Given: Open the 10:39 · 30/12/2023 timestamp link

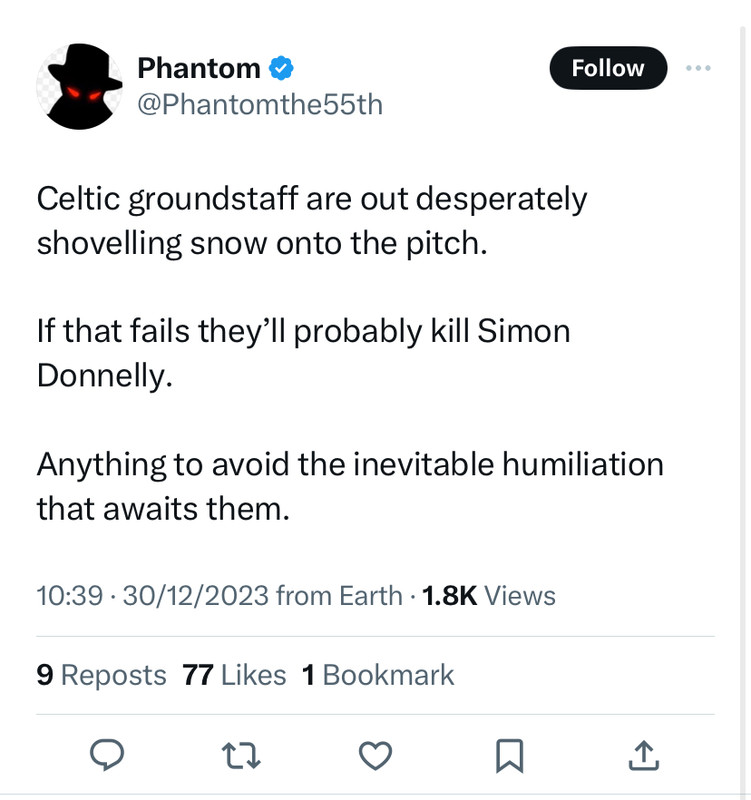Looking at the screenshot, I should 153,595.
